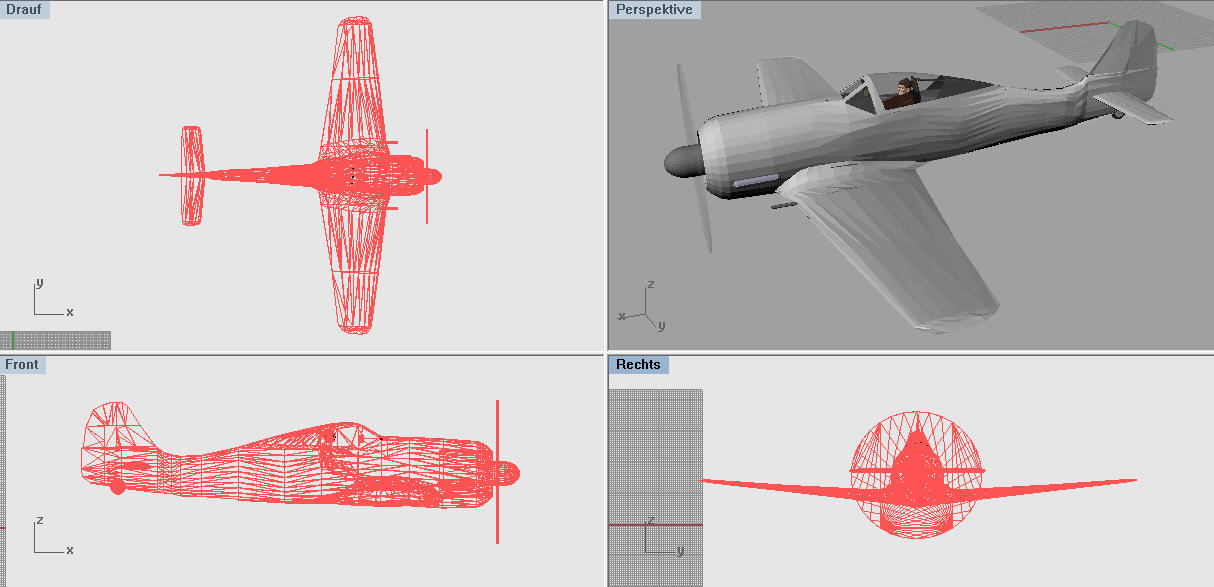Viewport: 1214px width, 587px height.
Task: Click the axis icon in Rechts viewport
Action: 657,540
